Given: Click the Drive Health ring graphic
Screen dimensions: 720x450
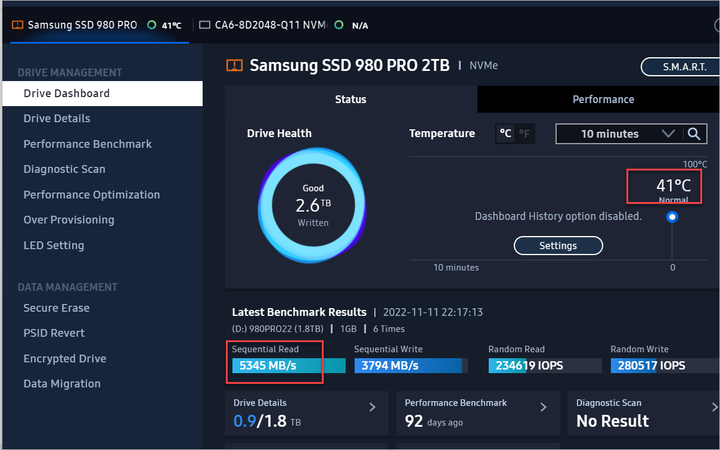Looking at the screenshot, I should pyautogui.click(x=312, y=205).
